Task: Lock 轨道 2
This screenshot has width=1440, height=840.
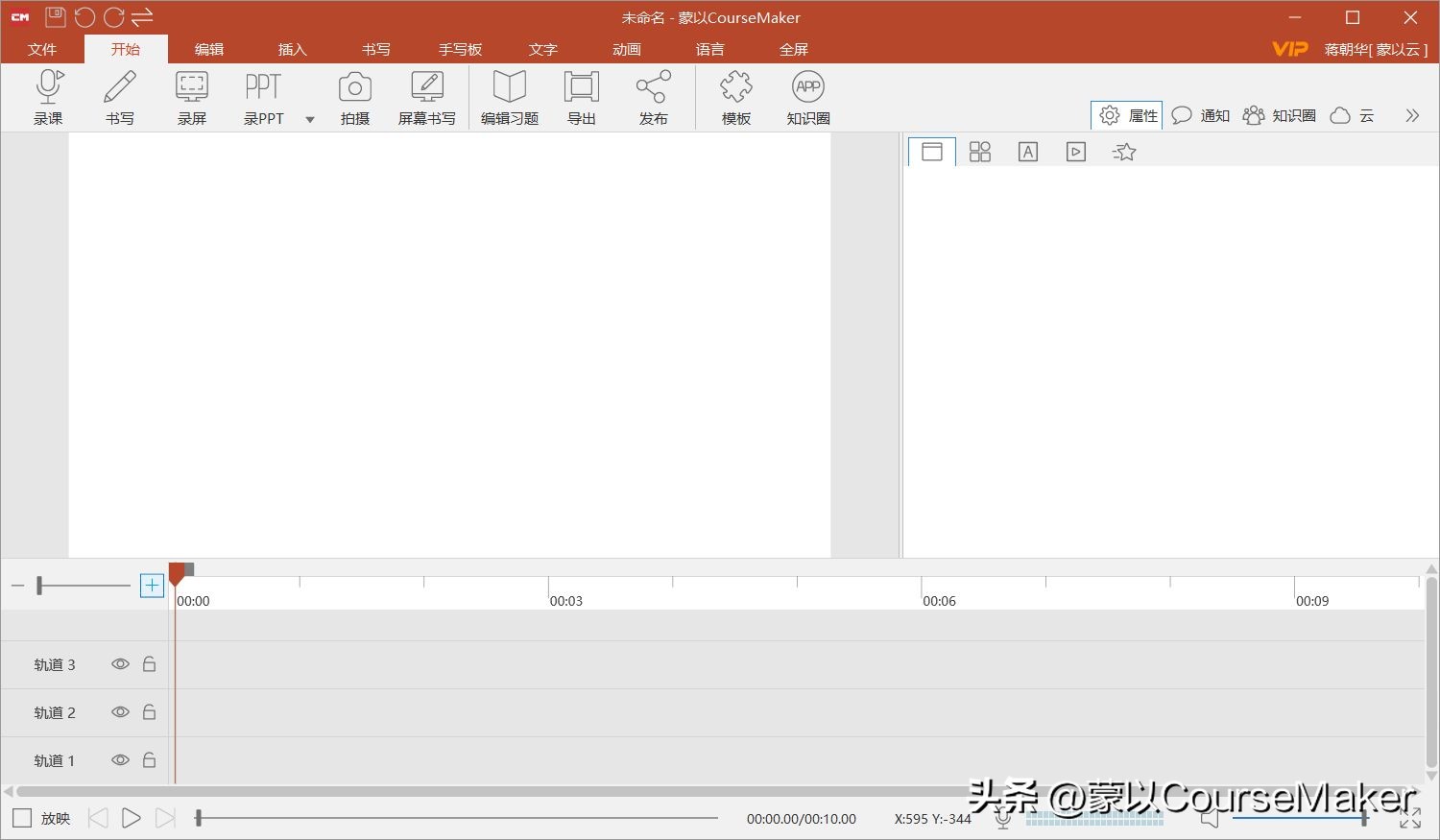Action: click(x=149, y=712)
